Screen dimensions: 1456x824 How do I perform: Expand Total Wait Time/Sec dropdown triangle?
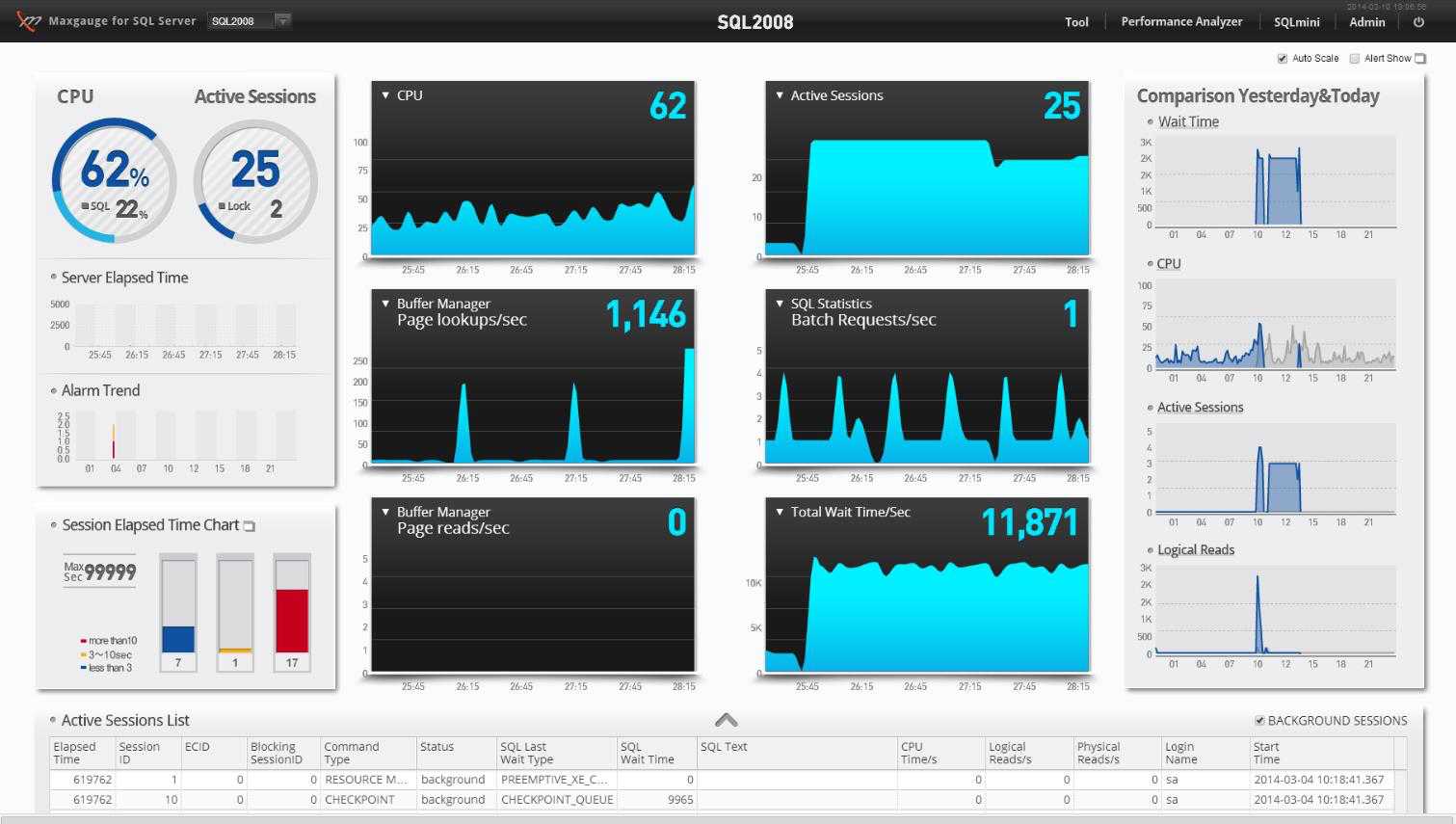point(780,512)
